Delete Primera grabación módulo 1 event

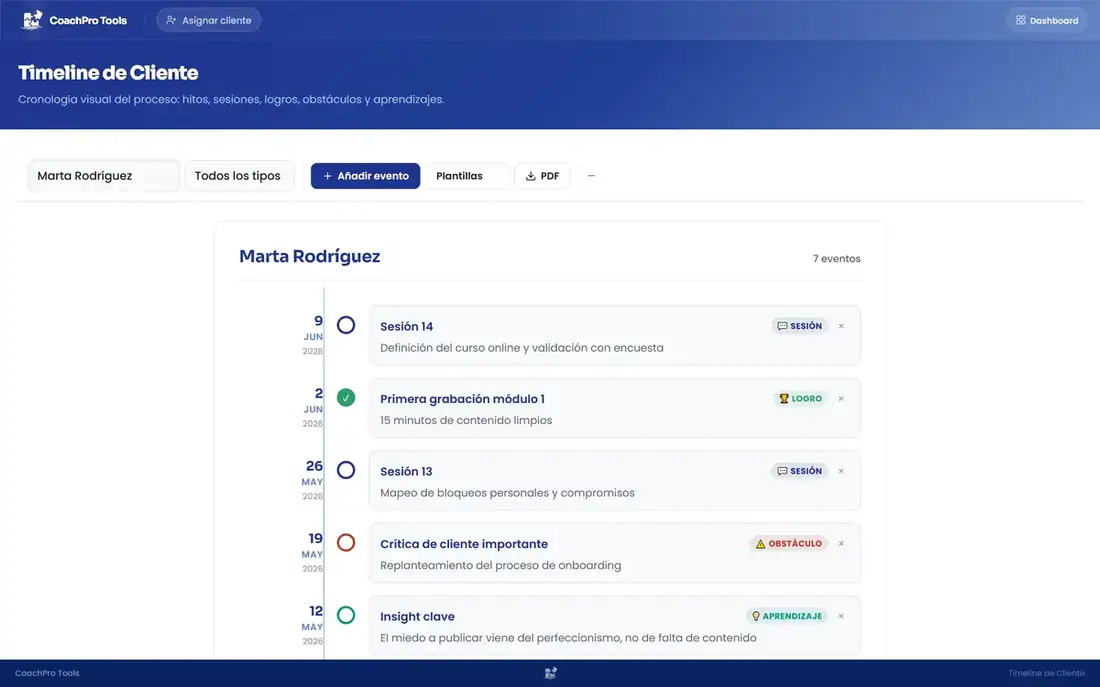(841, 399)
